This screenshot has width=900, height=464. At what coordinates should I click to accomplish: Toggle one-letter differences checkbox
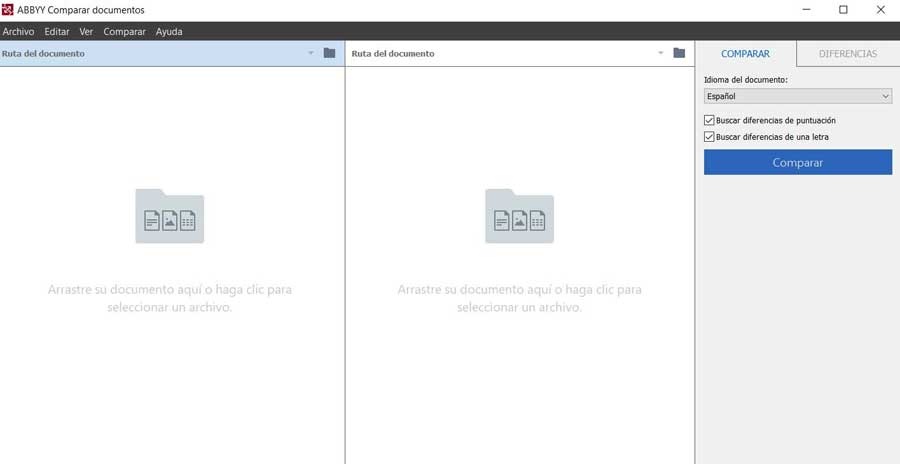click(709, 137)
